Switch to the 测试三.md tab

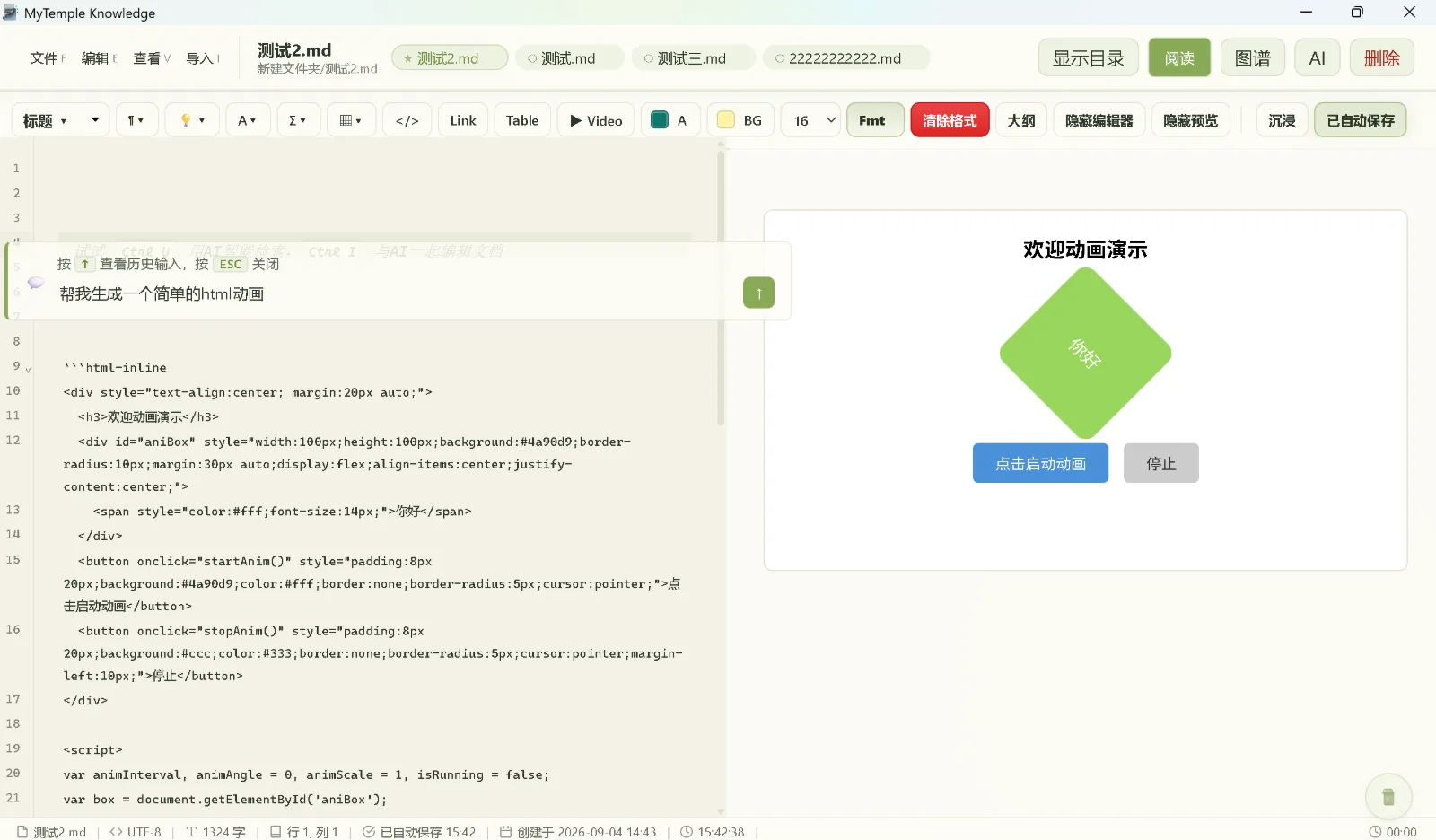coord(692,58)
